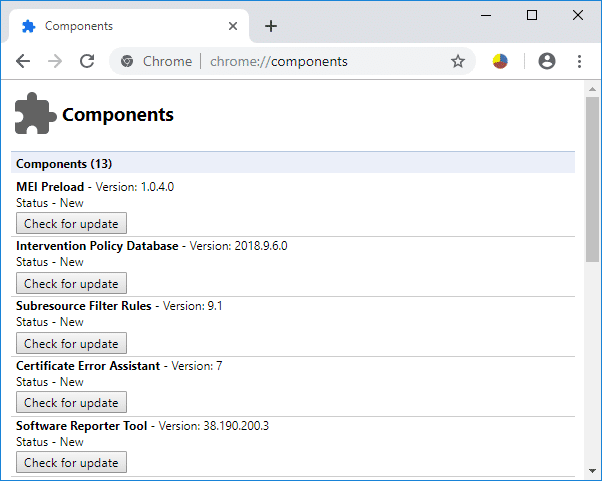Viewport: 602px width, 481px height.
Task: Click the scrollbar down arrow
Action: coord(592,471)
